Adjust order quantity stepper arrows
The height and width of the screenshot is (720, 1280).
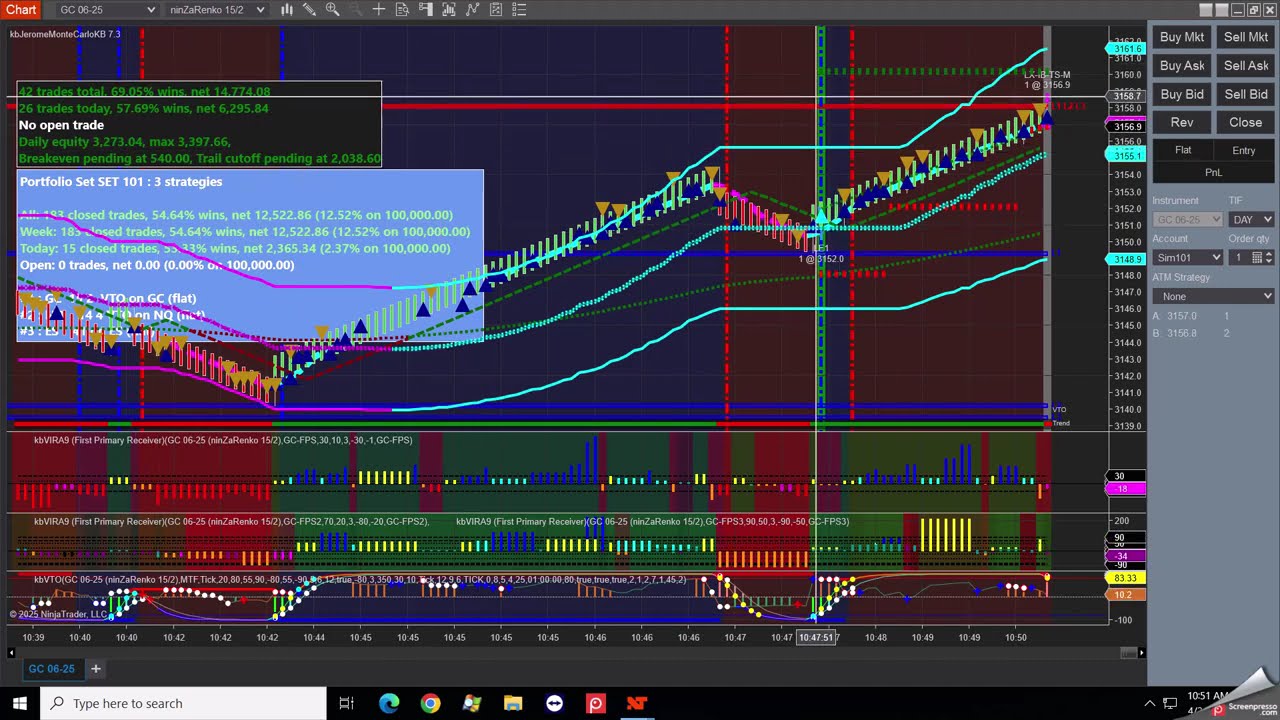[x=1267, y=257]
